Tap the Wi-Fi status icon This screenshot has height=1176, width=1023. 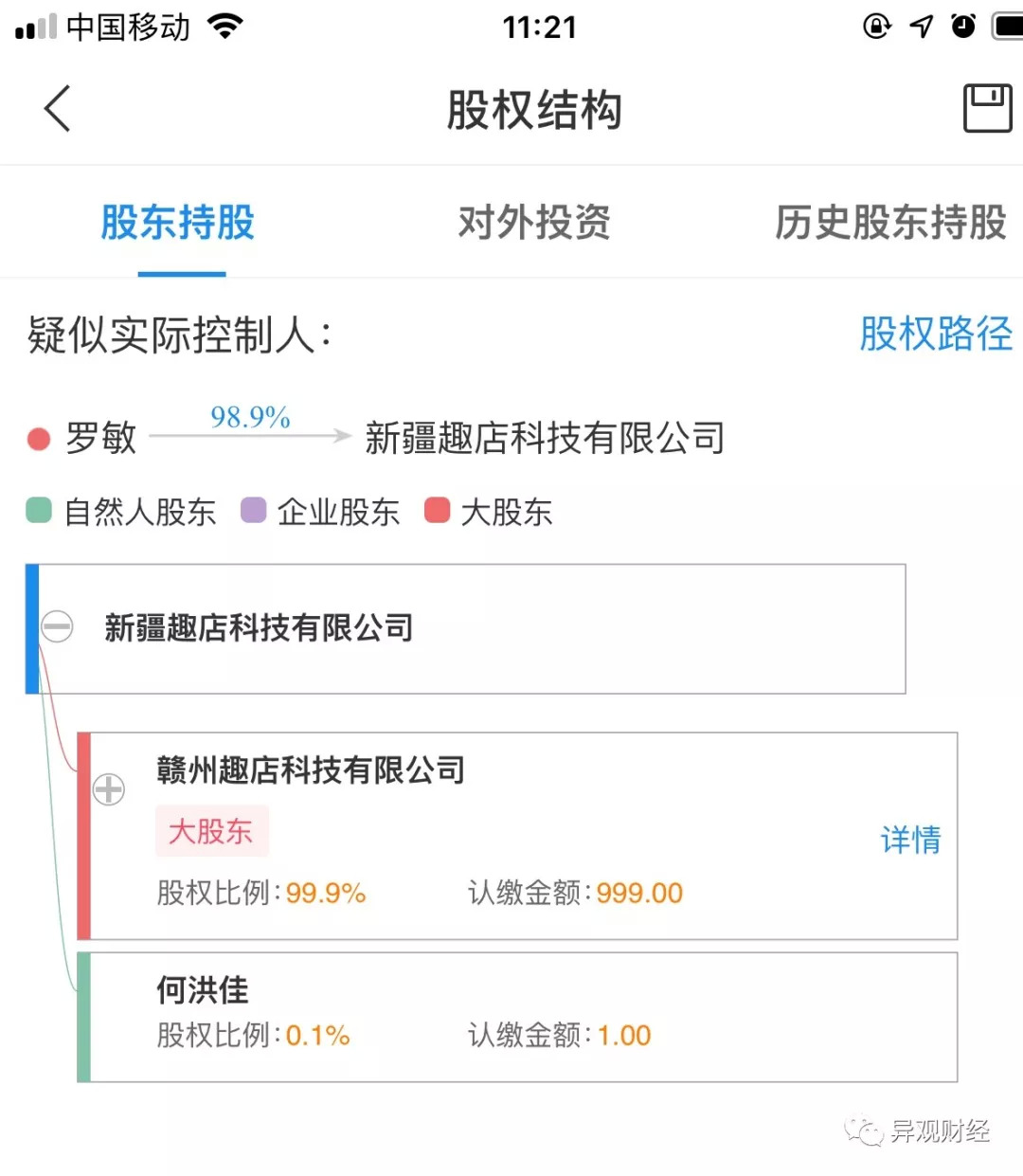pos(224,27)
